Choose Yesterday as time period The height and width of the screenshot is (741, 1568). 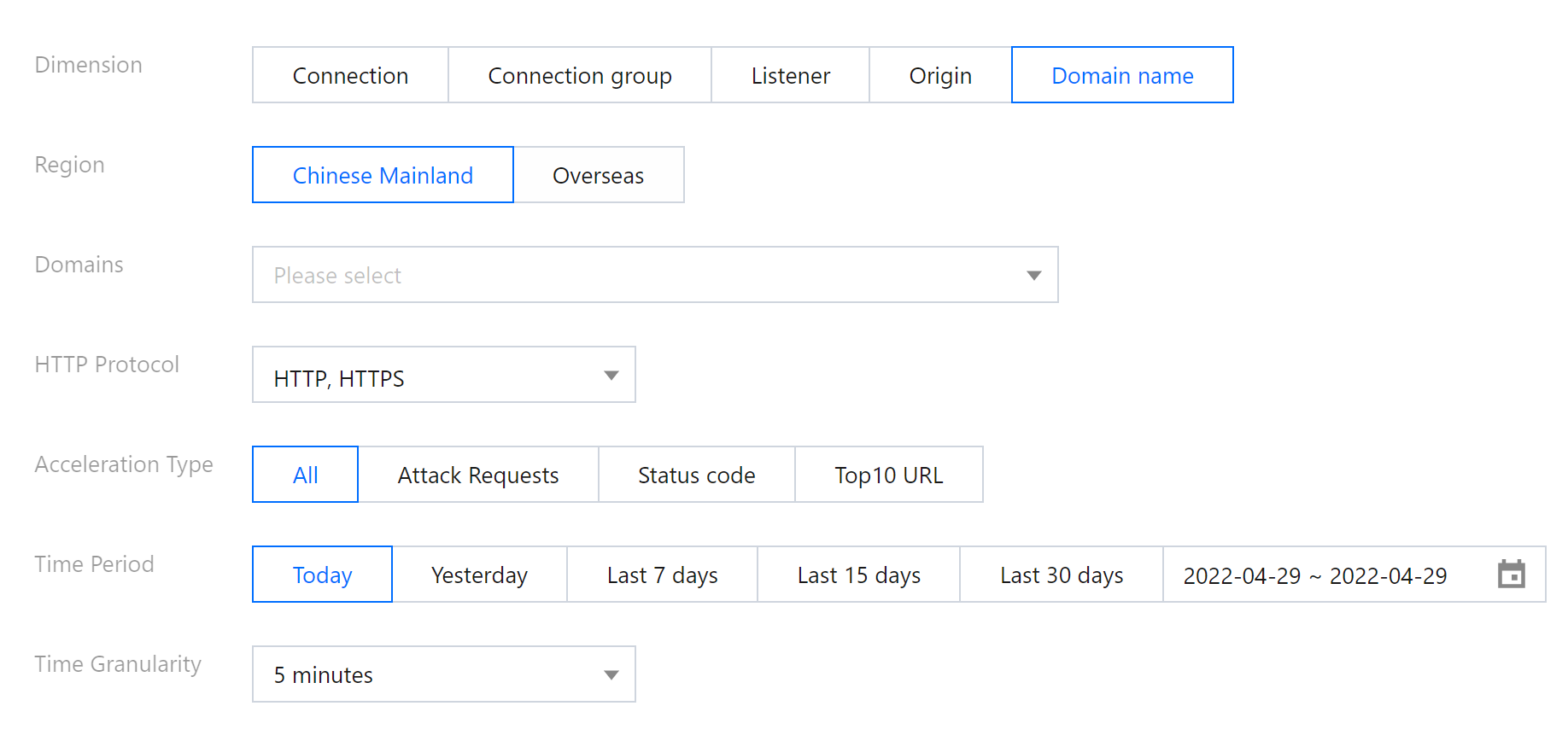click(x=479, y=575)
